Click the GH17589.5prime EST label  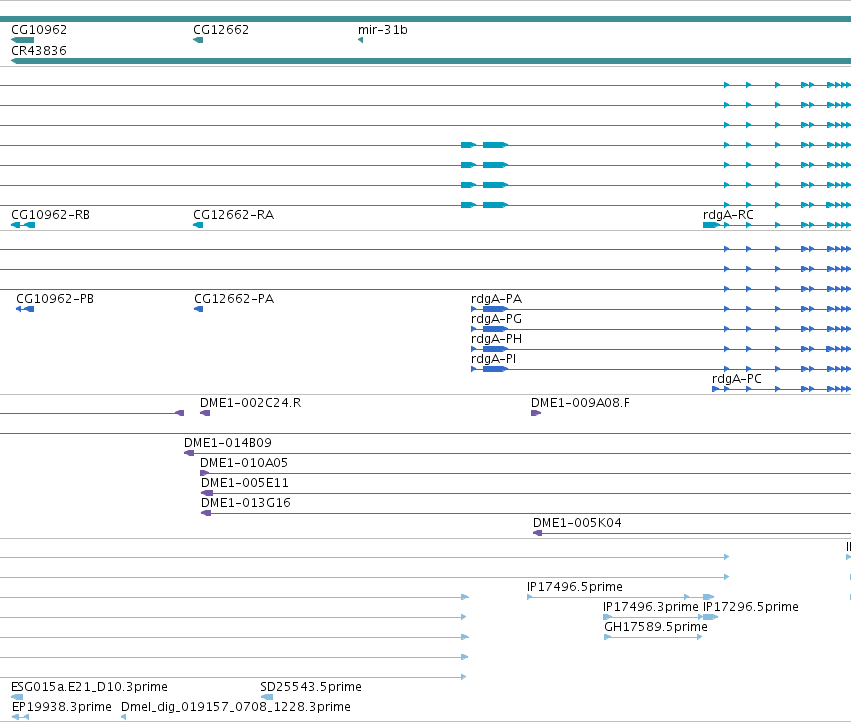656,627
